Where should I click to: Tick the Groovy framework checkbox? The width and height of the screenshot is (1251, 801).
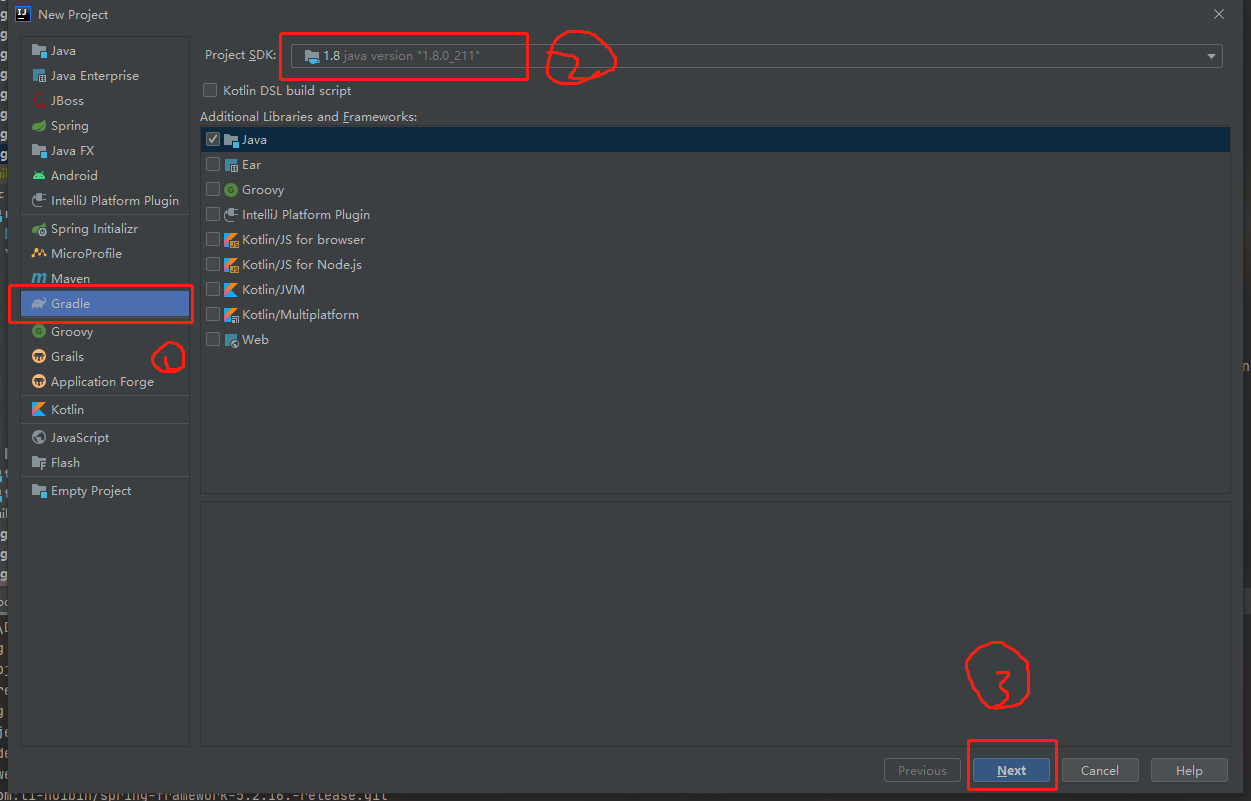point(213,190)
